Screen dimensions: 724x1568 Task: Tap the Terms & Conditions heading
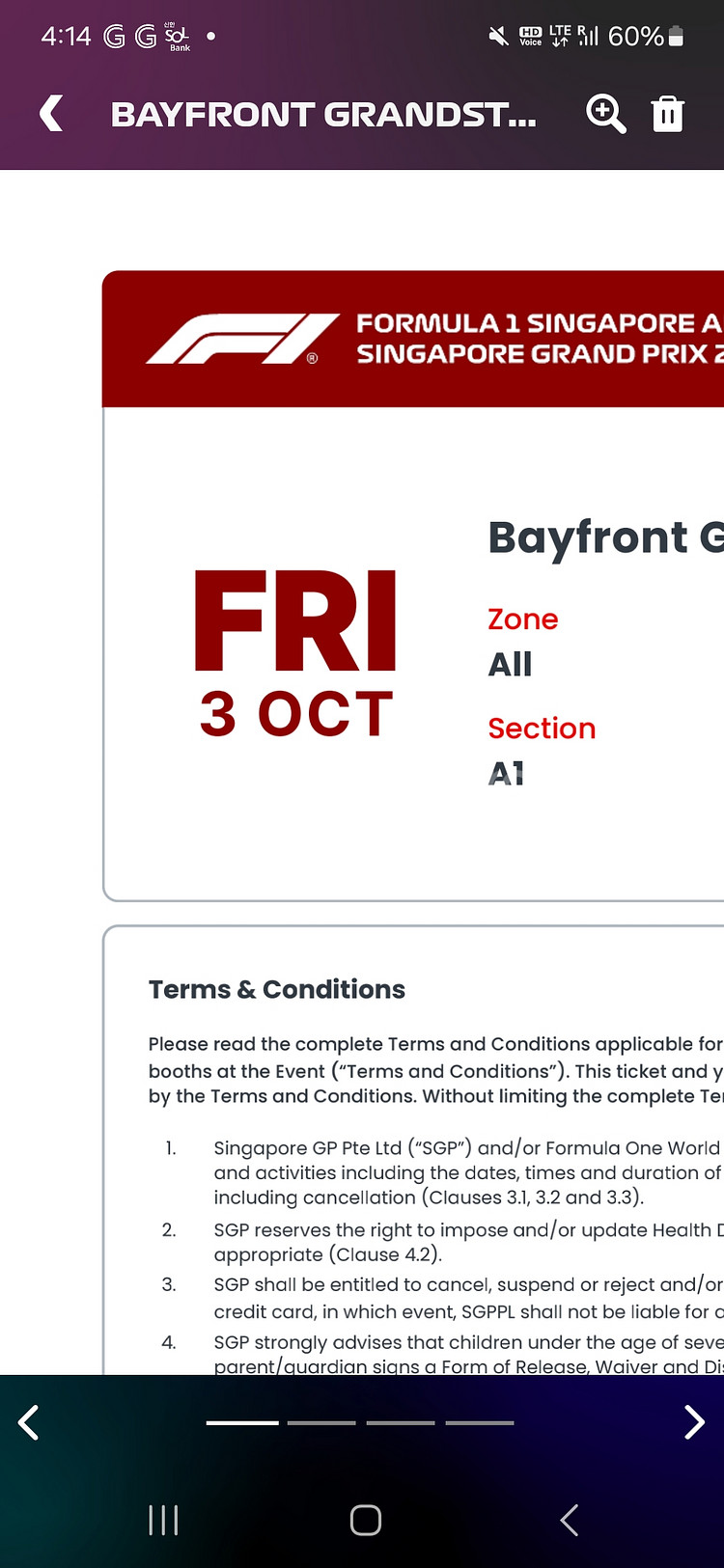tap(277, 989)
